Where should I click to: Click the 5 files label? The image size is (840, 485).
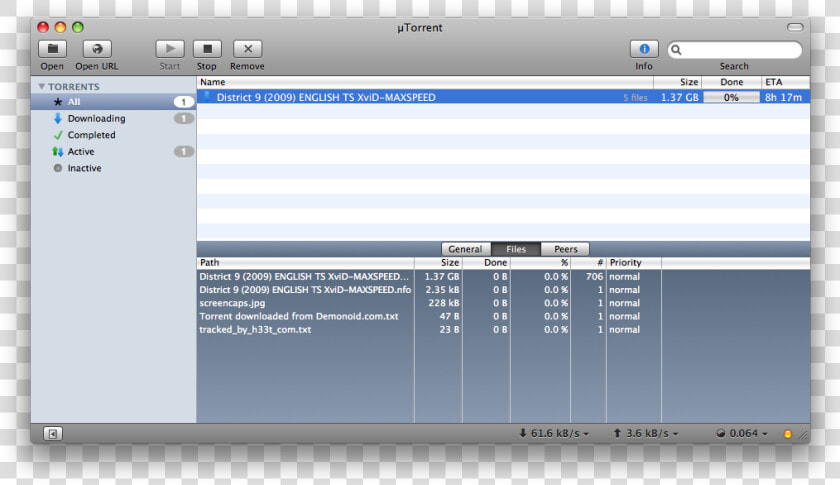point(635,98)
